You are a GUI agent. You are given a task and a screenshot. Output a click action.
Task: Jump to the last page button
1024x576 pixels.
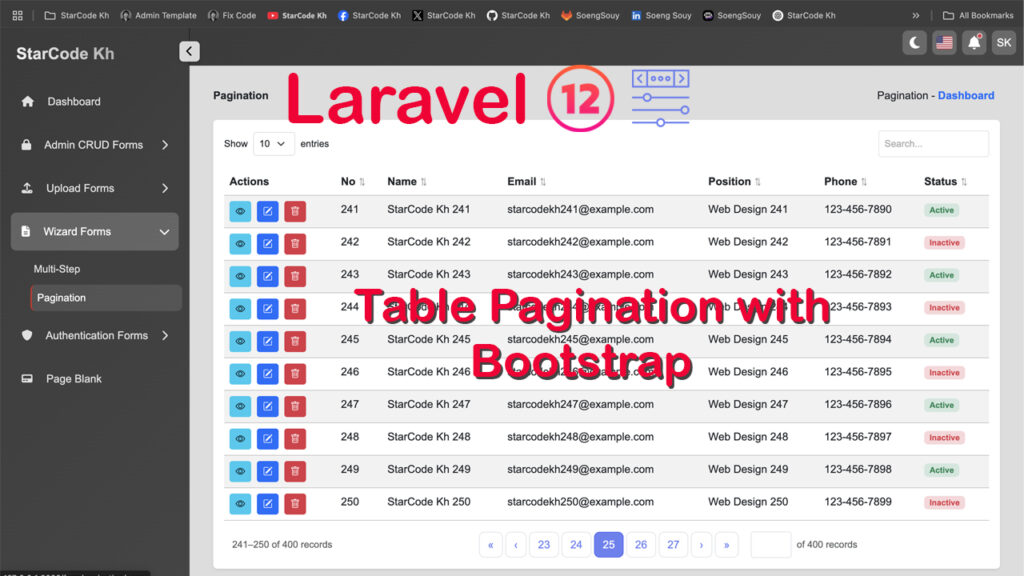click(726, 545)
